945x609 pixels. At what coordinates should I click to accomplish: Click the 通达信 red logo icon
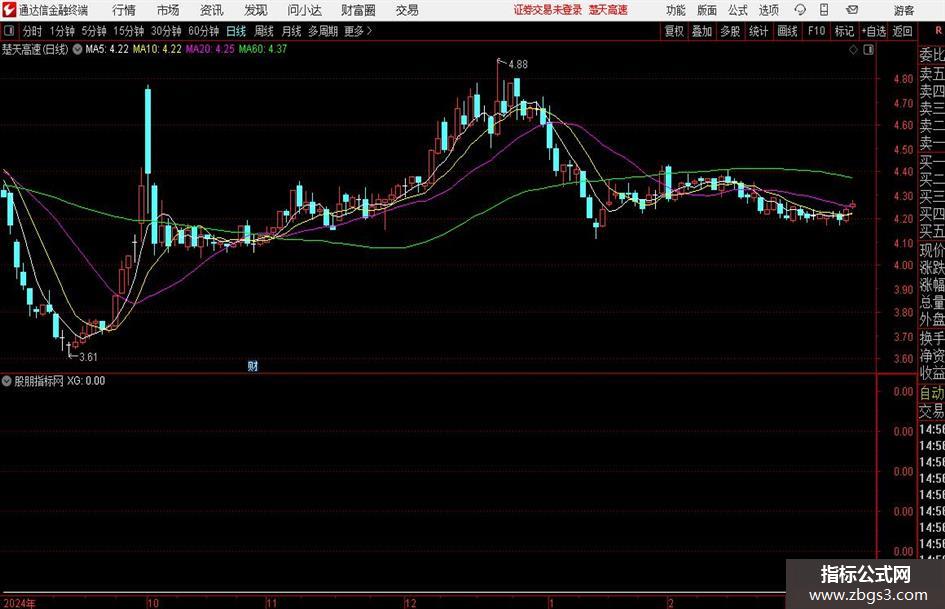(x=9, y=10)
